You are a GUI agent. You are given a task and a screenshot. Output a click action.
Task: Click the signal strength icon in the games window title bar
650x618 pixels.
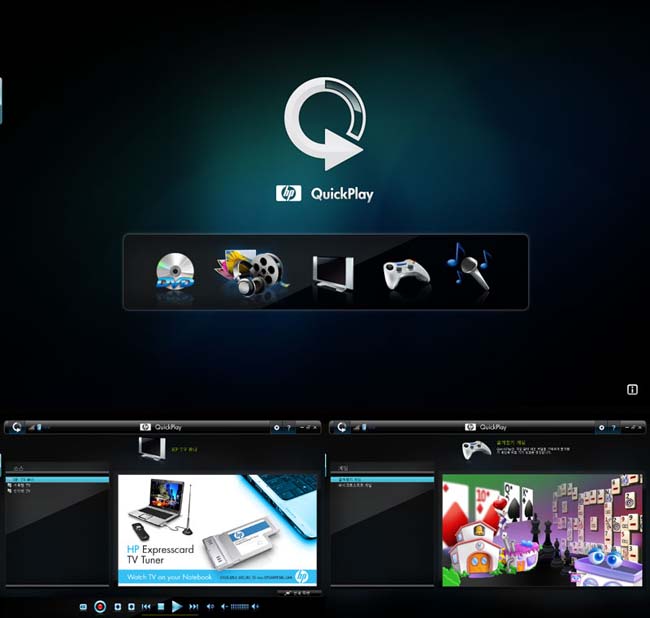pos(357,427)
